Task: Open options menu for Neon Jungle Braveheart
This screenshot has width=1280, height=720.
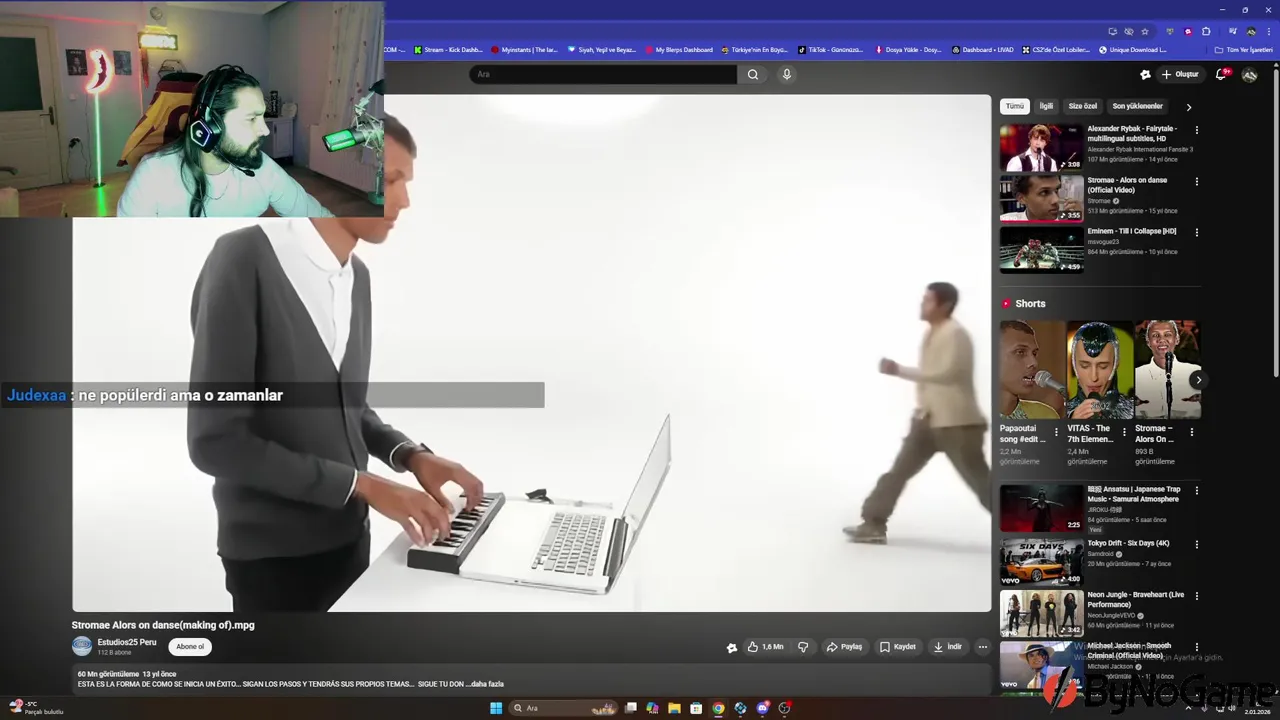Action: [x=1196, y=597]
